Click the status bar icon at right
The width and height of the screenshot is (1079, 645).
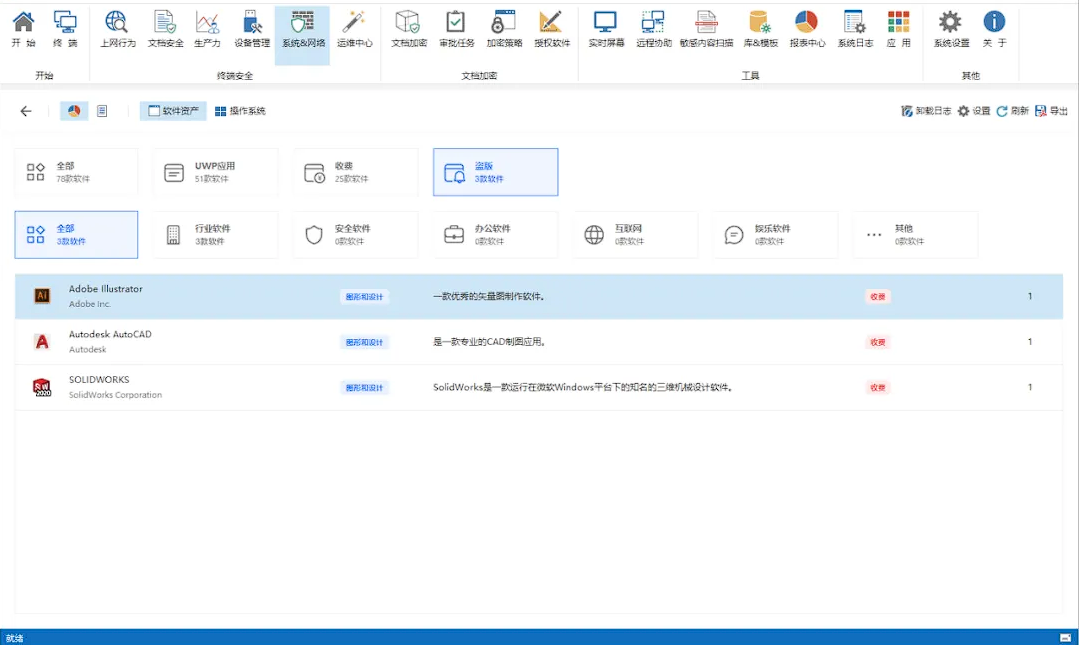[x=1065, y=638]
